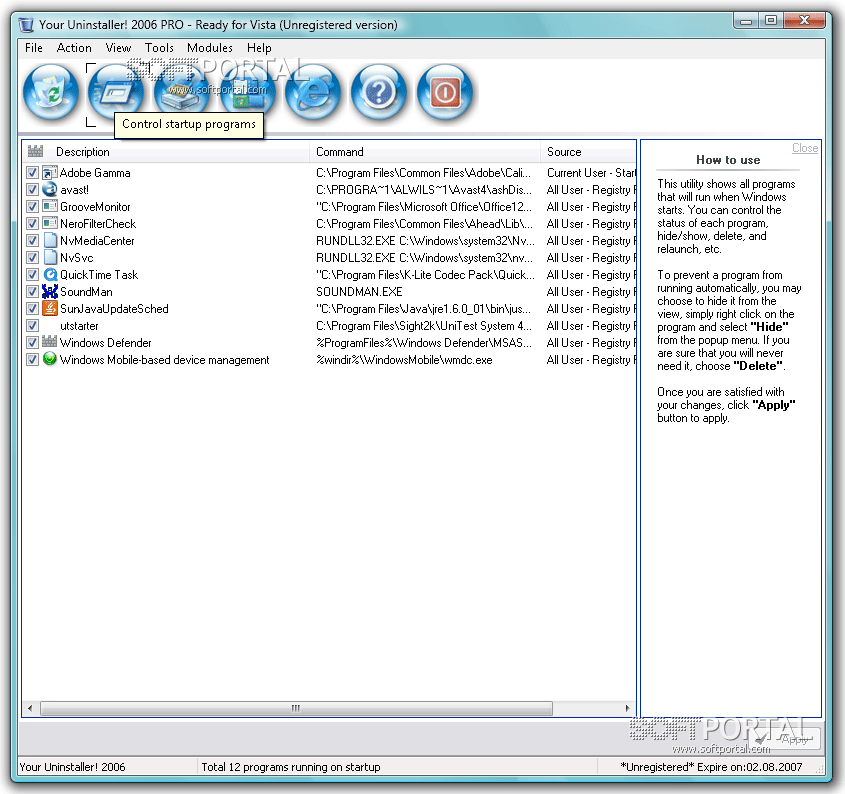
Task: Disable SunJavaUpdateSched checkbox
Action: click(x=32, y=309)
